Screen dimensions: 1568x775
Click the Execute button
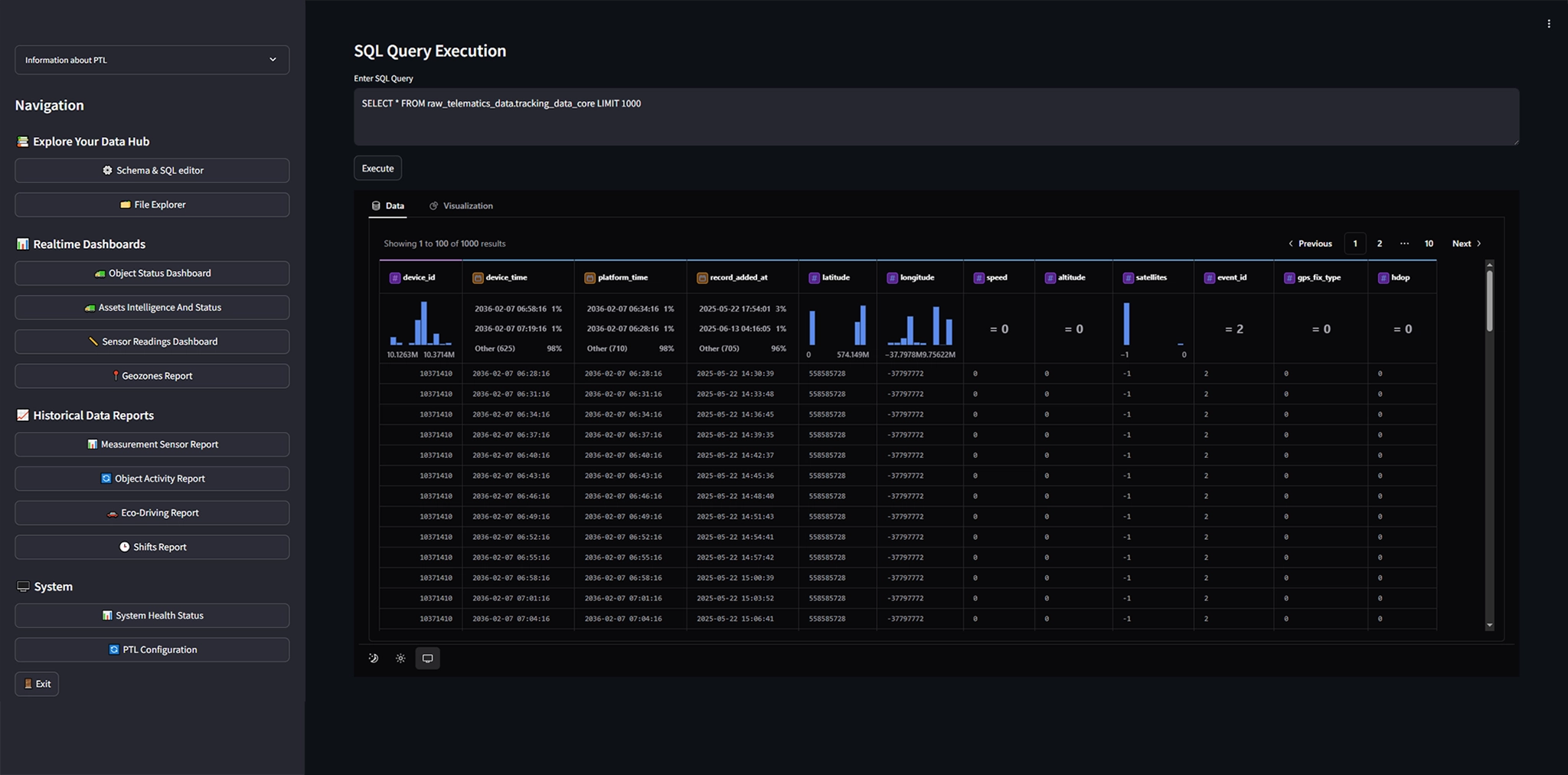click(377, 168)
